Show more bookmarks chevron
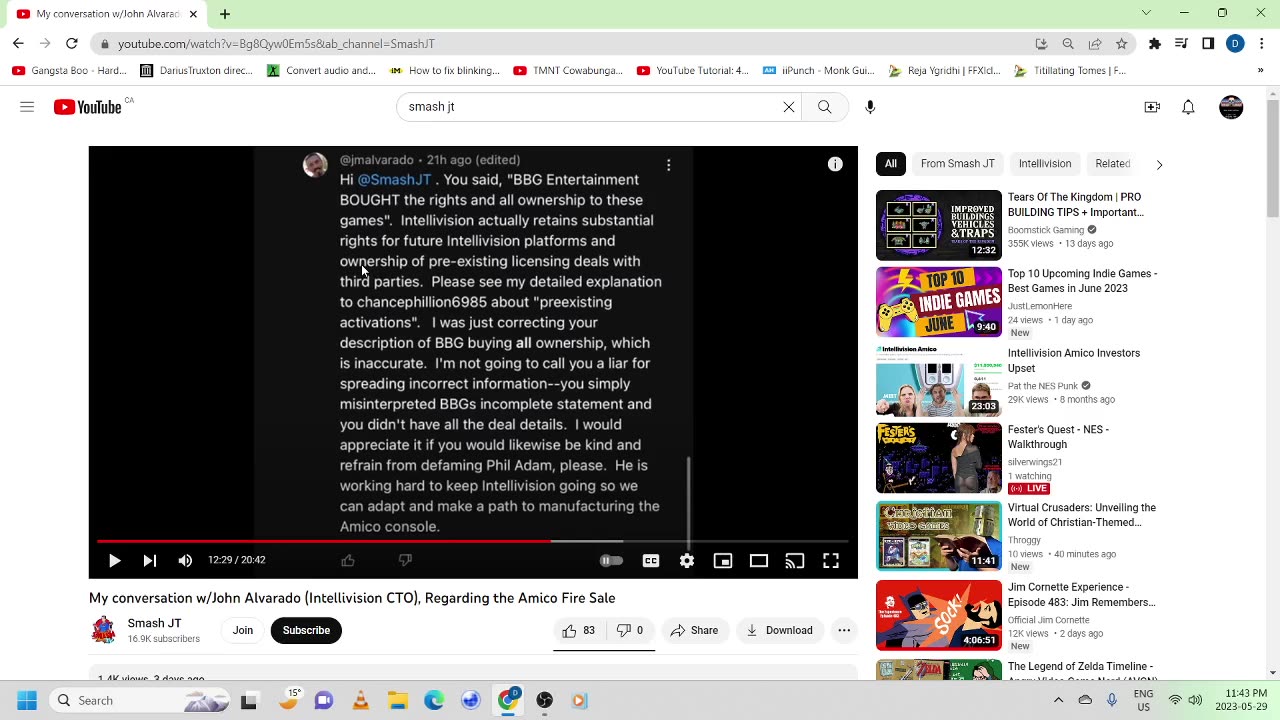The image size is (1280, 720). click(1260, 71)
